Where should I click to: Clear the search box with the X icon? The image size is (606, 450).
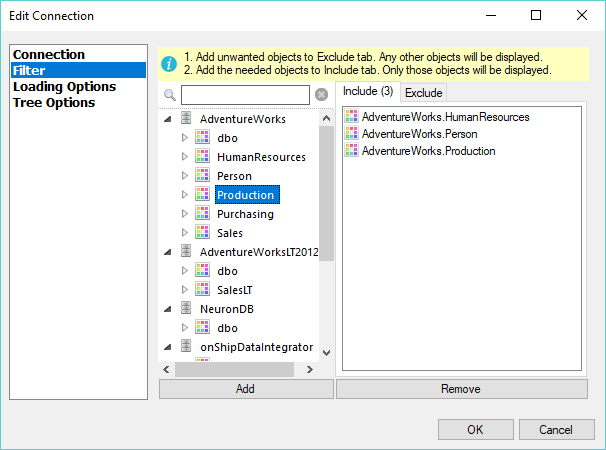point(322,94)
